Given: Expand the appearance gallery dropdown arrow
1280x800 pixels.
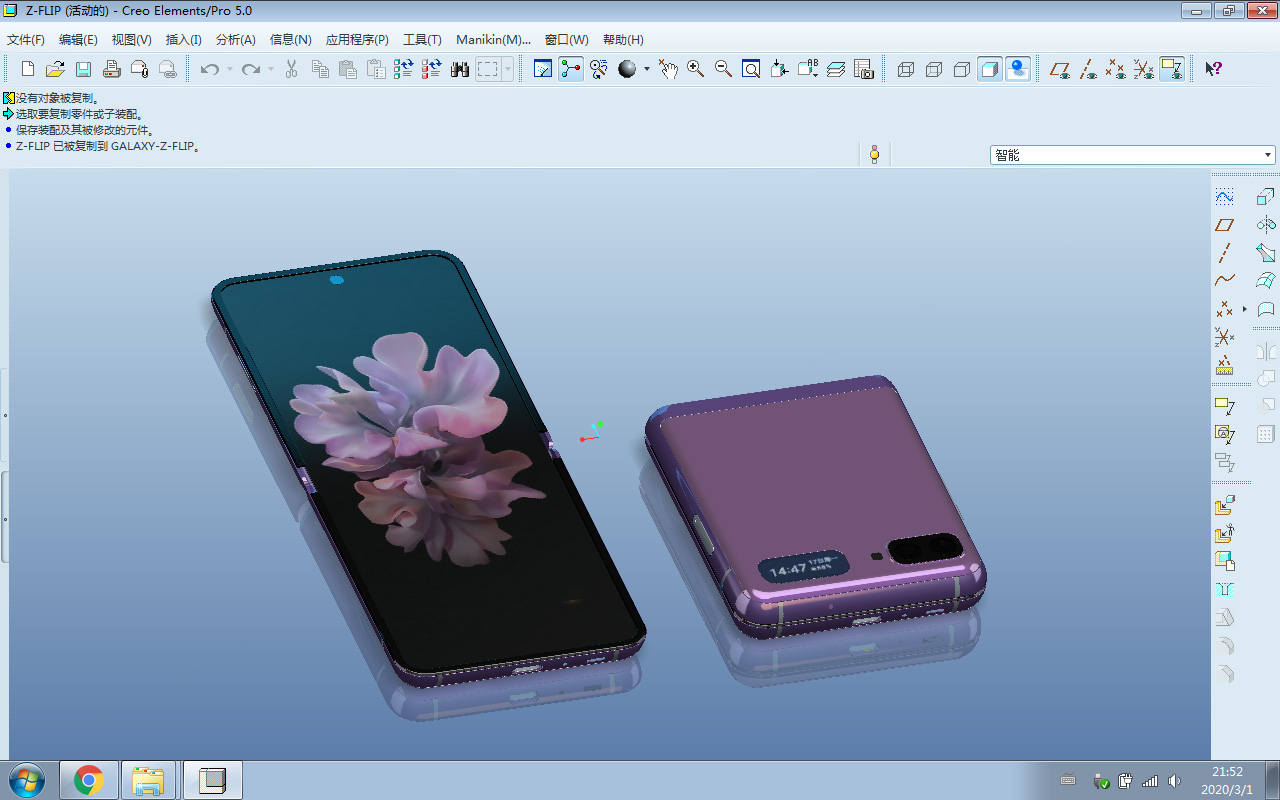Looking at the screenshot, I should point(647,69).
